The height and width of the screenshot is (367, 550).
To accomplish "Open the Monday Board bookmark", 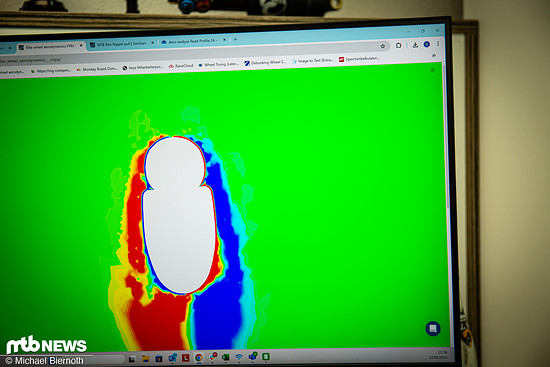I will coord(97,69).
